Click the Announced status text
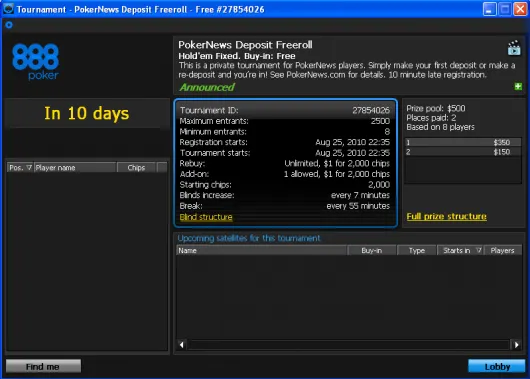Image resolution: width=530 pixels, height=379 pixels. click(207, 87)
